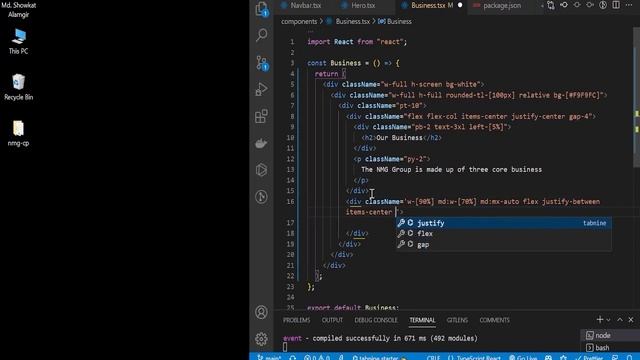Click the CRLF line ending indicator
The height and width of the screenshot is (360, 640).
(x=433, y=357)
